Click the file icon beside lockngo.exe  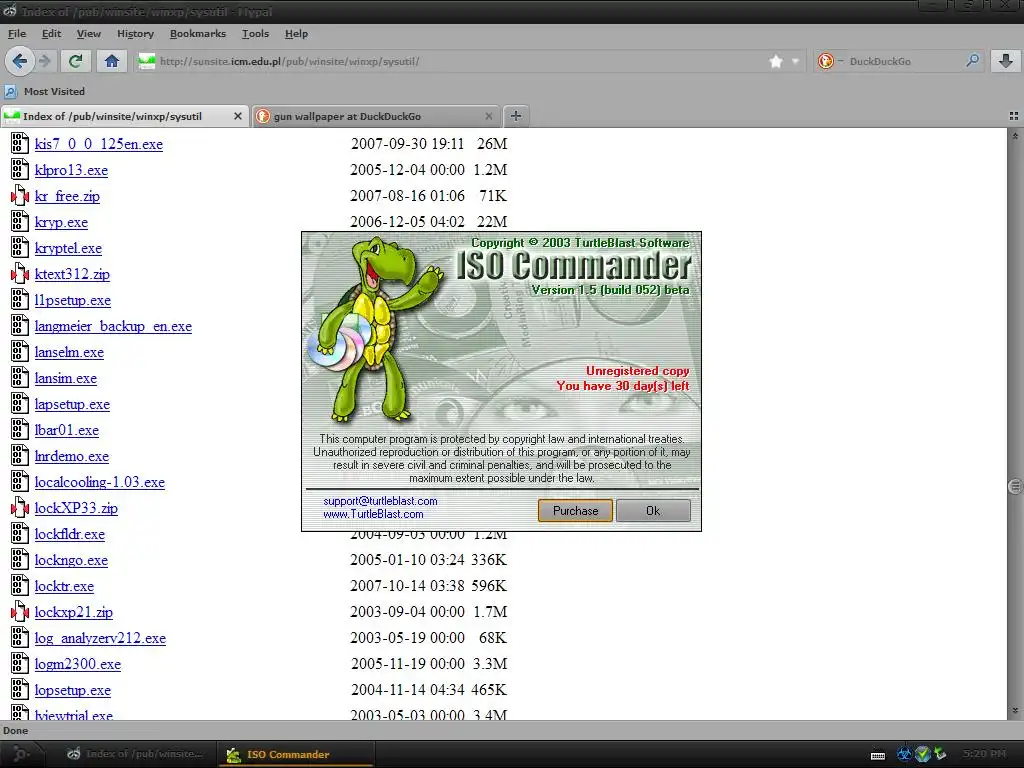pyautogui.click(x=20, y=560)
